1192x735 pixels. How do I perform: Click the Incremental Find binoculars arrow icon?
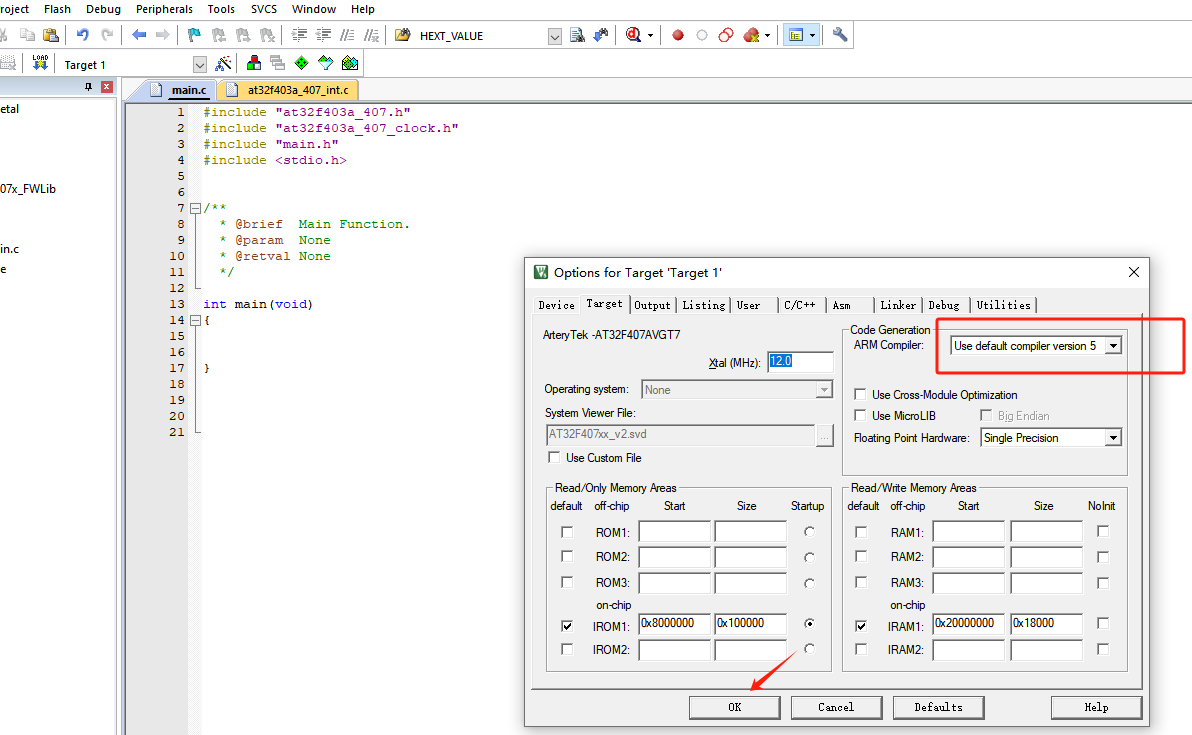pos(601,35)
